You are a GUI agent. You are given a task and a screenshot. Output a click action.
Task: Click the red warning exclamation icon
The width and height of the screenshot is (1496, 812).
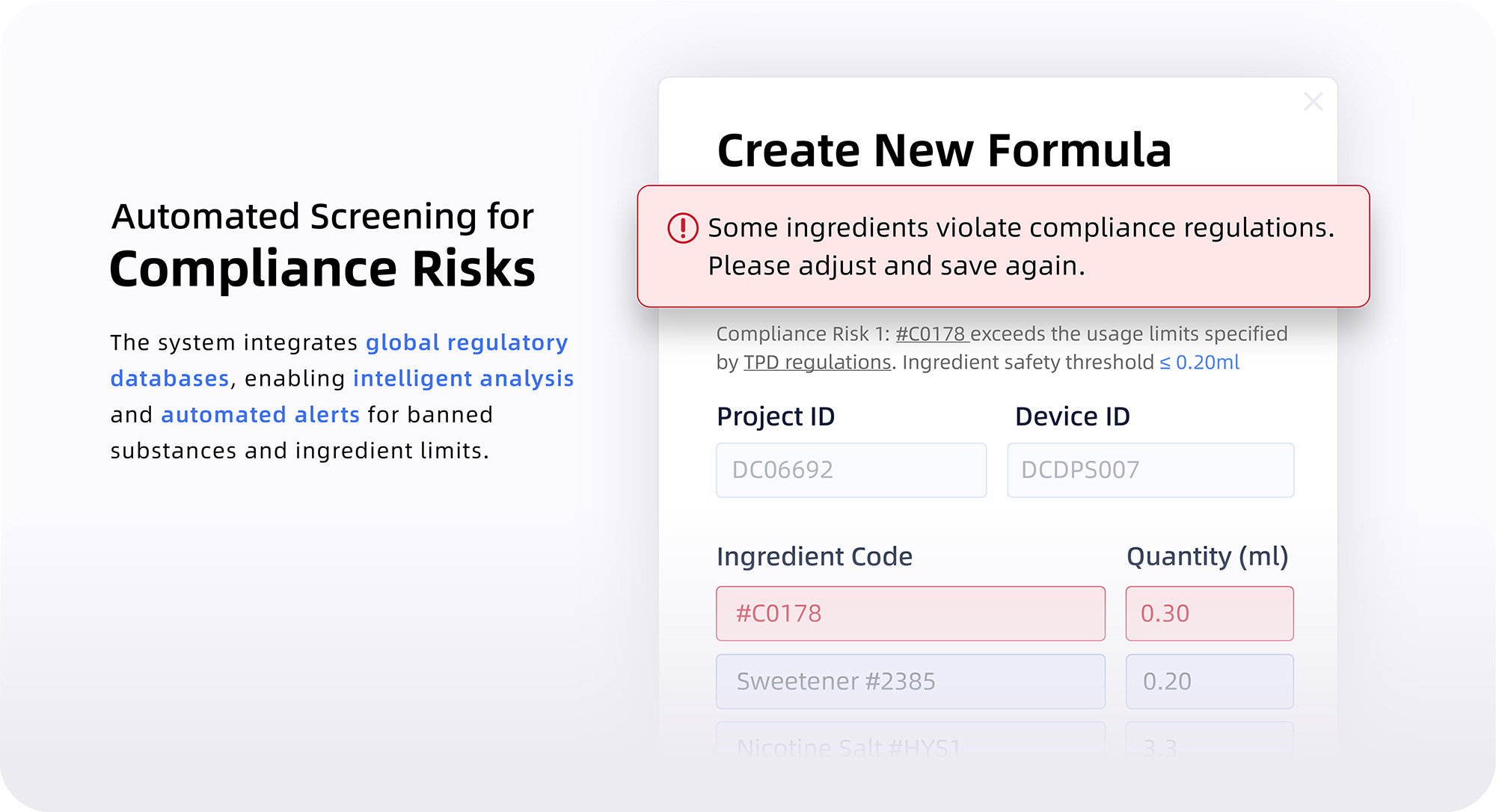click(x=682, y=228)
